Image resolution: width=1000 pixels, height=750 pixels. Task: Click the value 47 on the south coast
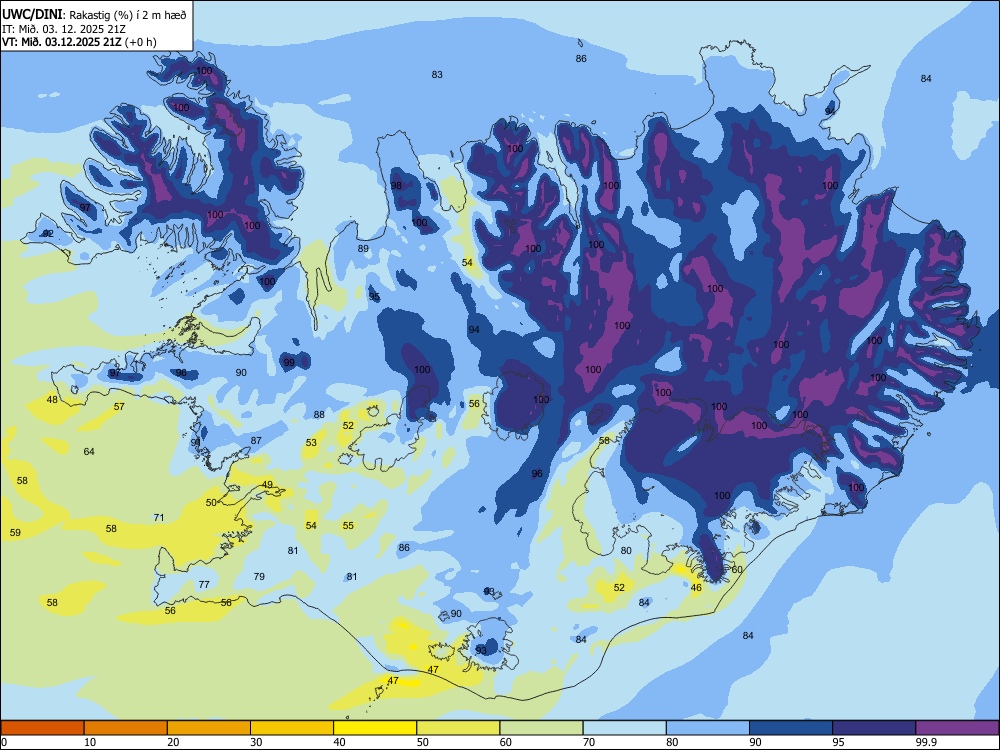coord(433,670)
